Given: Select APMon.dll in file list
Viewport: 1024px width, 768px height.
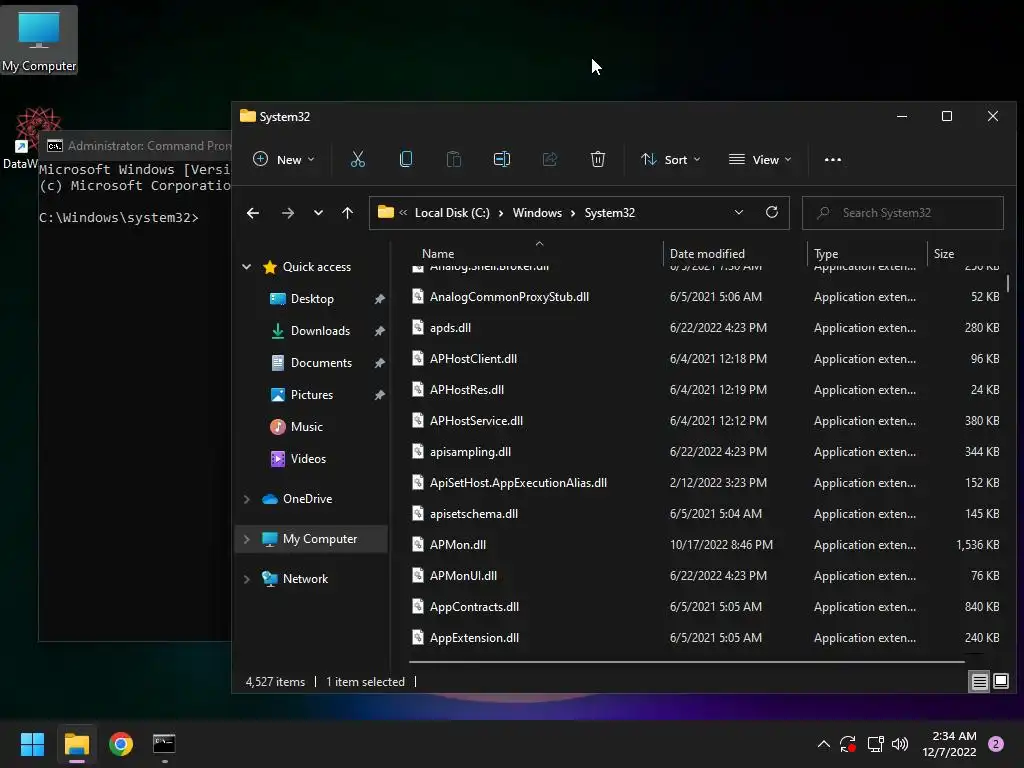Looking at the screenshot, I should pyautogui.click(x=457, y=545).
